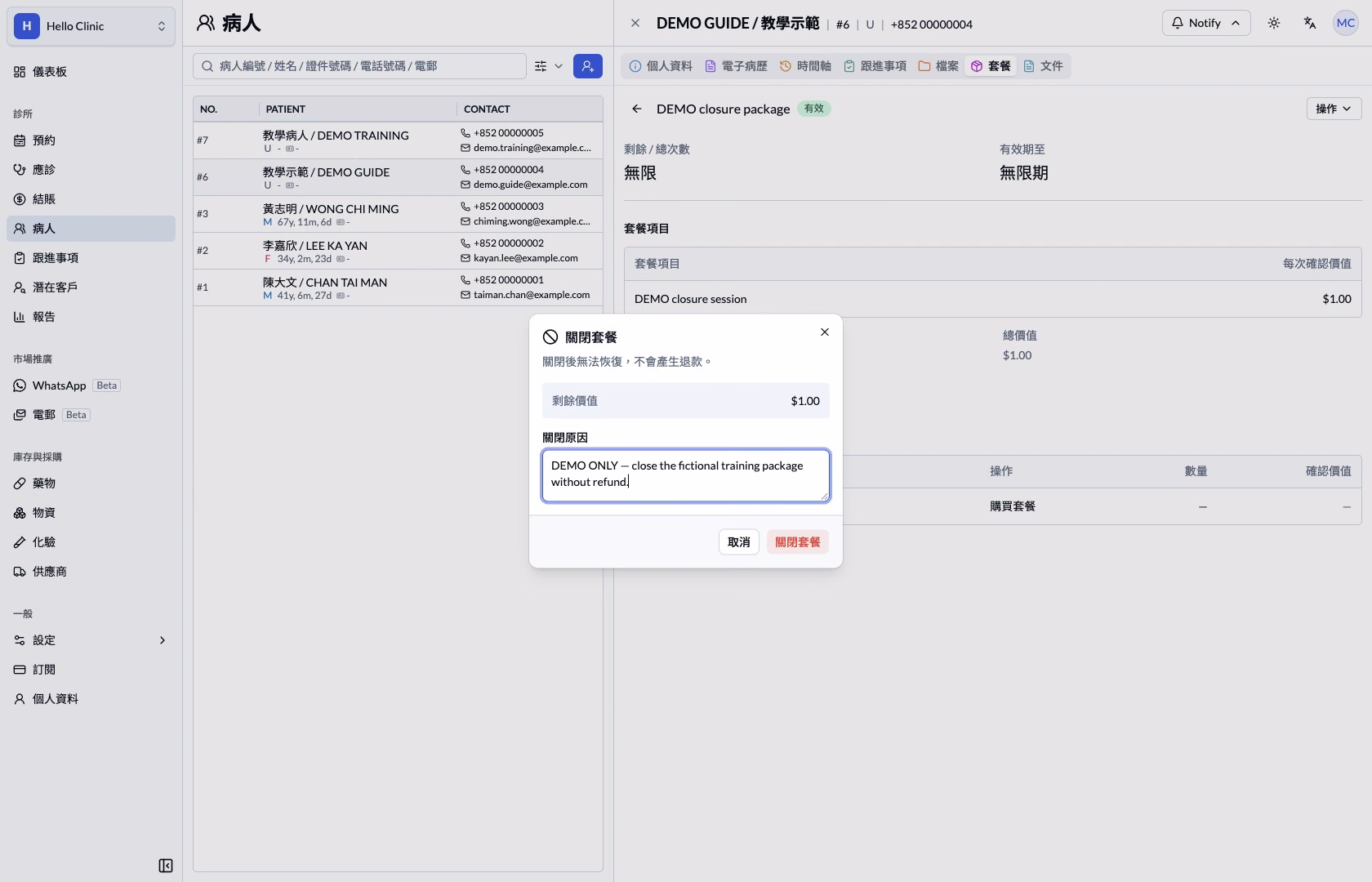The width and height of the screenshot is (1372, 882).
Task: Click into the 關閉原因 reason textarea
Action: tap(686, 475)
